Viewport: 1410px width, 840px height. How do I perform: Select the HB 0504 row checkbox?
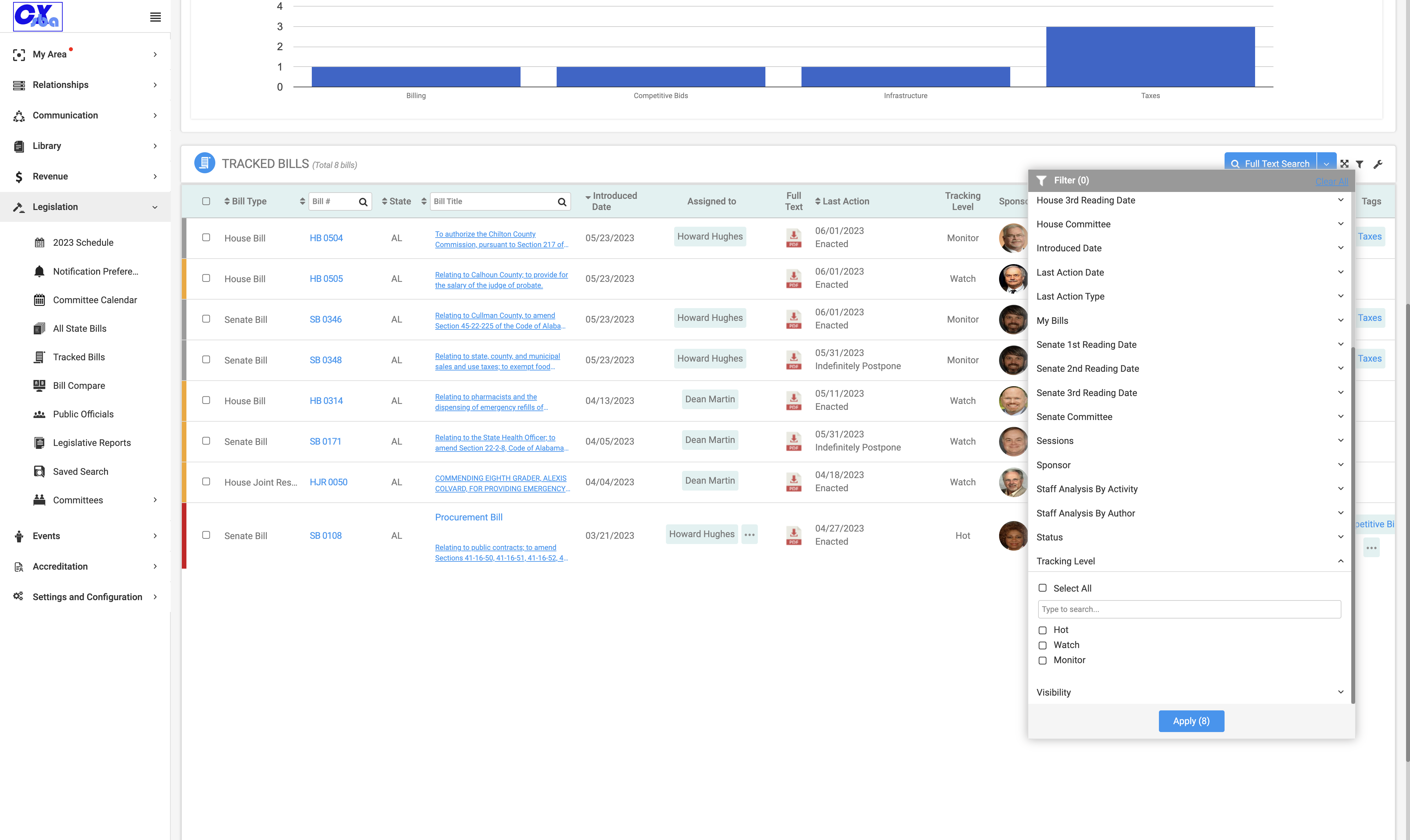pos(206,237)
